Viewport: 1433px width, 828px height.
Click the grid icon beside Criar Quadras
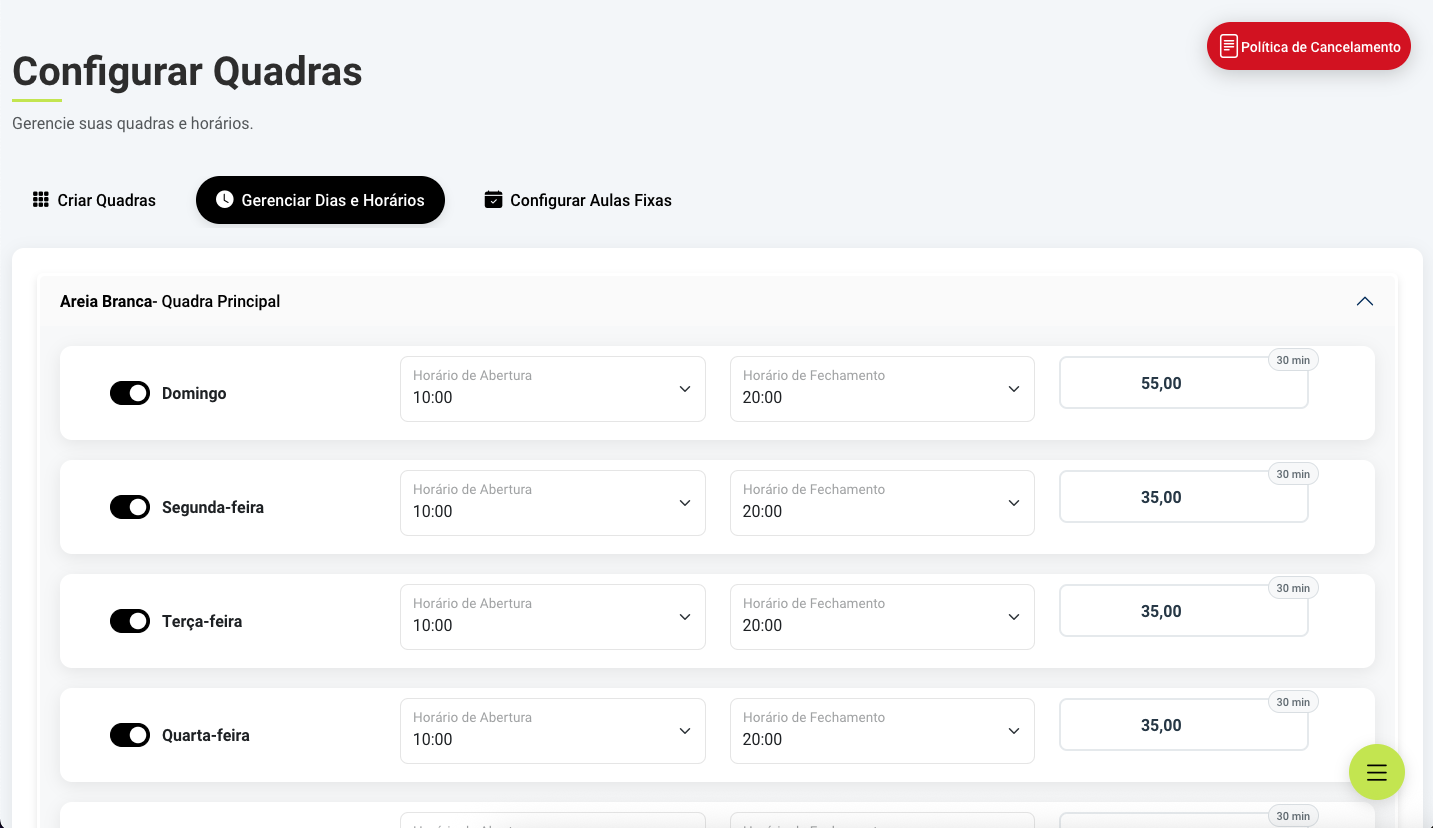point(41,200)
